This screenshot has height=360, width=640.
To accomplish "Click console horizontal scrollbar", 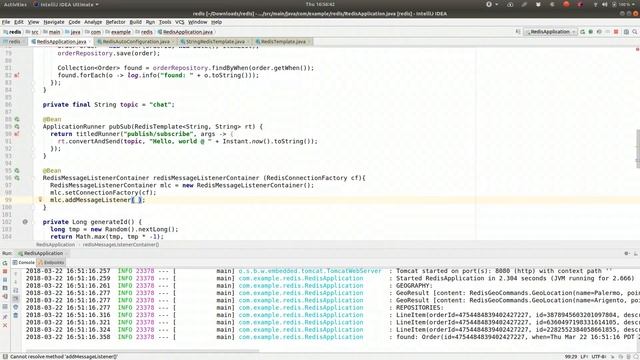I will (141, 350).
